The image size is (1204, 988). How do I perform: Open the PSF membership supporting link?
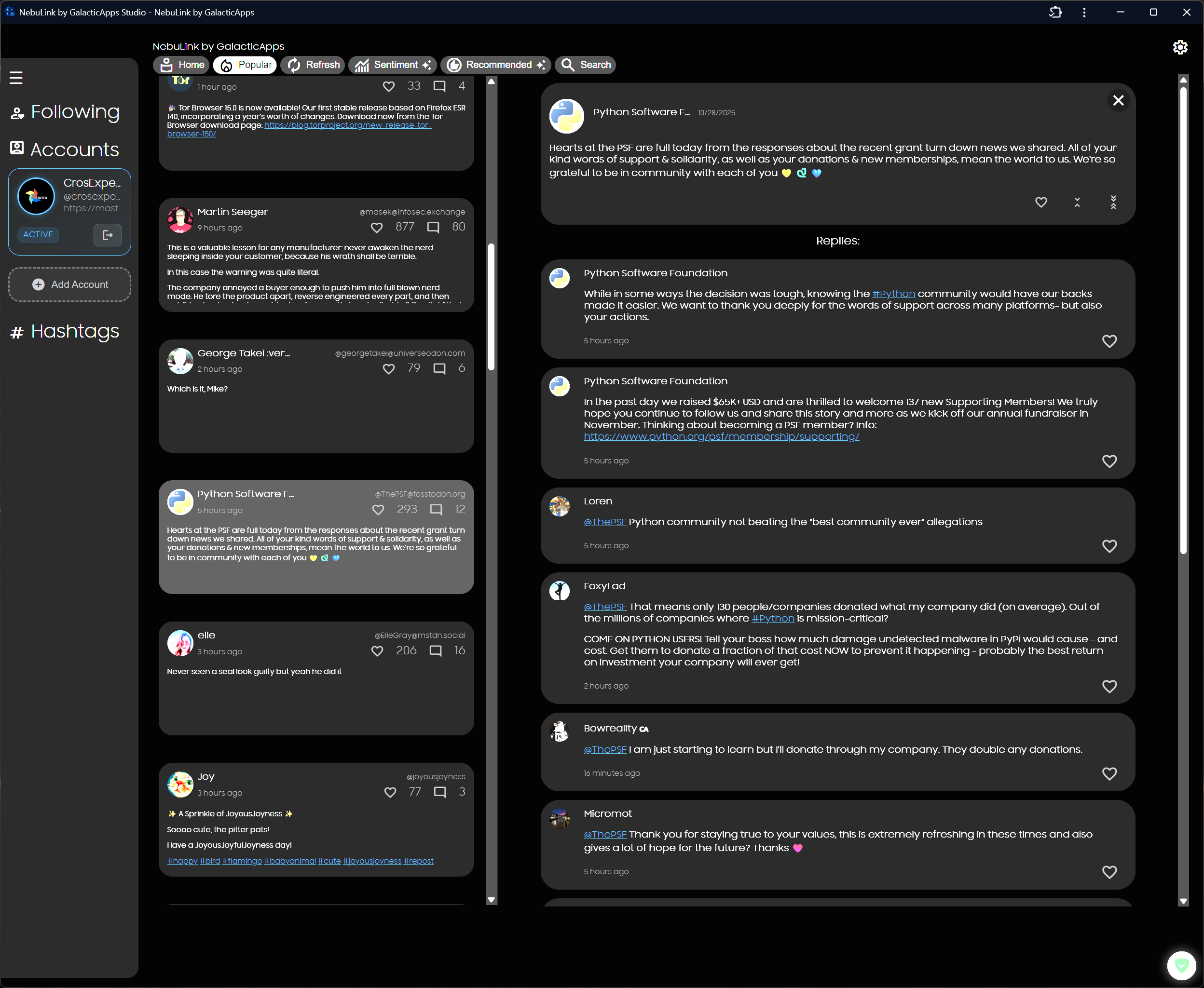(x=721, y=436)
